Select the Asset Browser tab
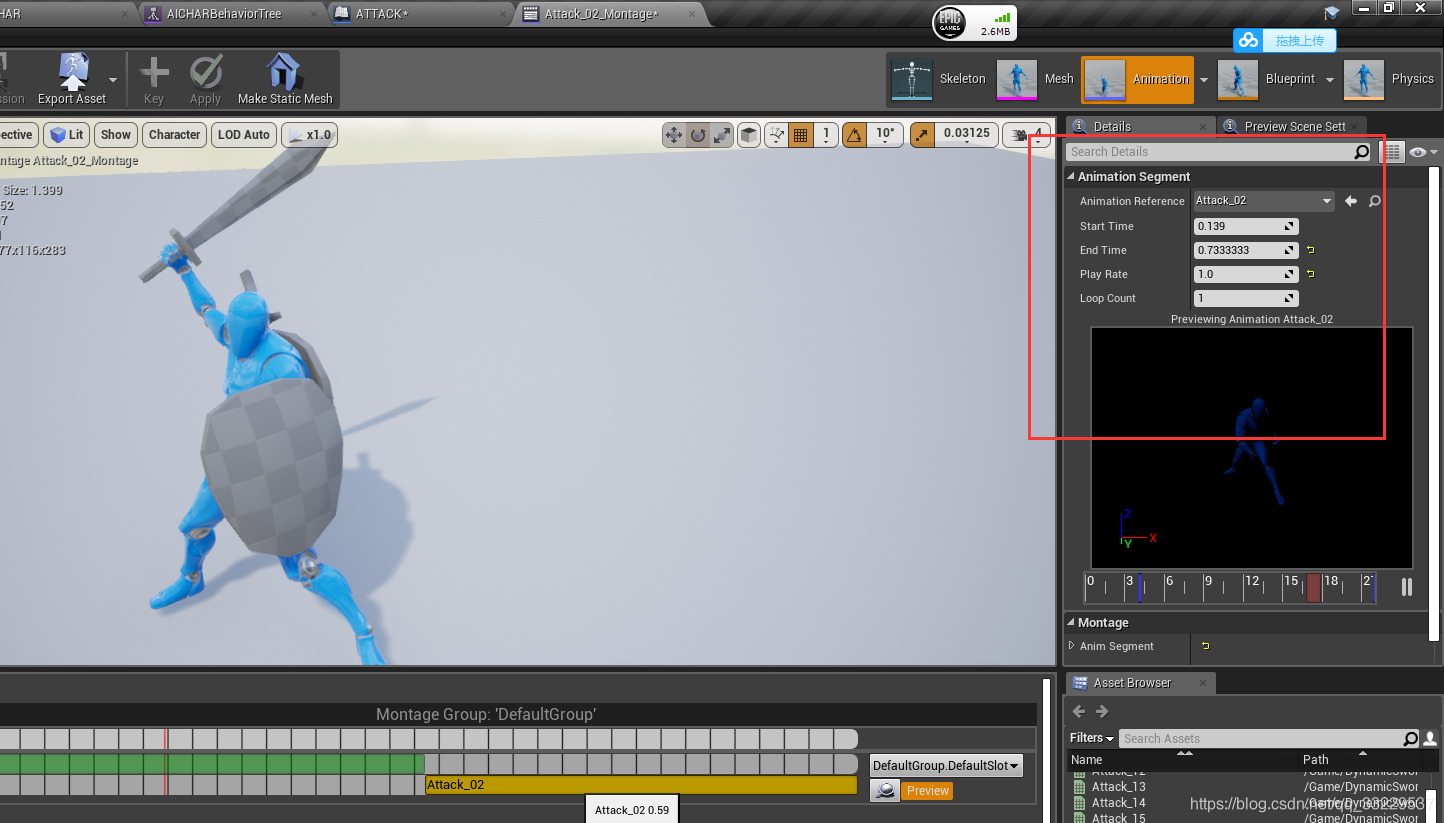 [x=1140, y=683]
